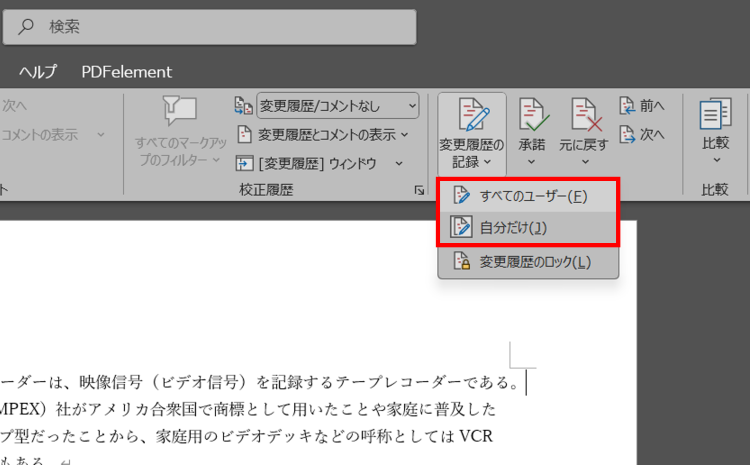This screenshot has width=750, height=465.
Task: Open the ヘルプ ribbon tab
Action: click(x=38, y=72)
